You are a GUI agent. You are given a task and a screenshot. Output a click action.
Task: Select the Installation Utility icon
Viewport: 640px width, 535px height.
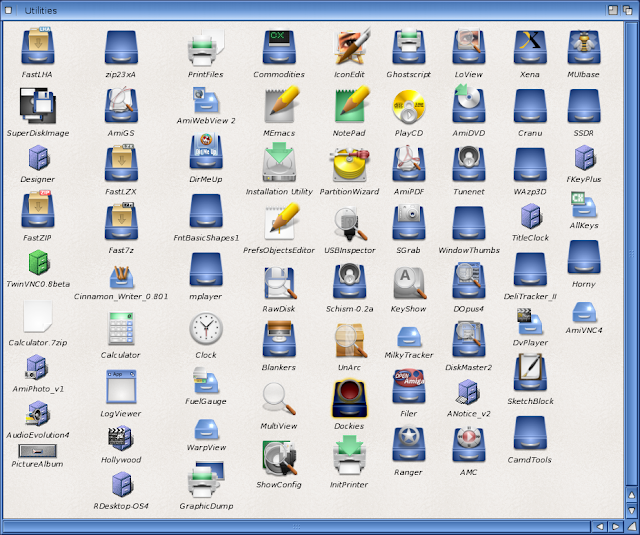[x=279, y=162]
